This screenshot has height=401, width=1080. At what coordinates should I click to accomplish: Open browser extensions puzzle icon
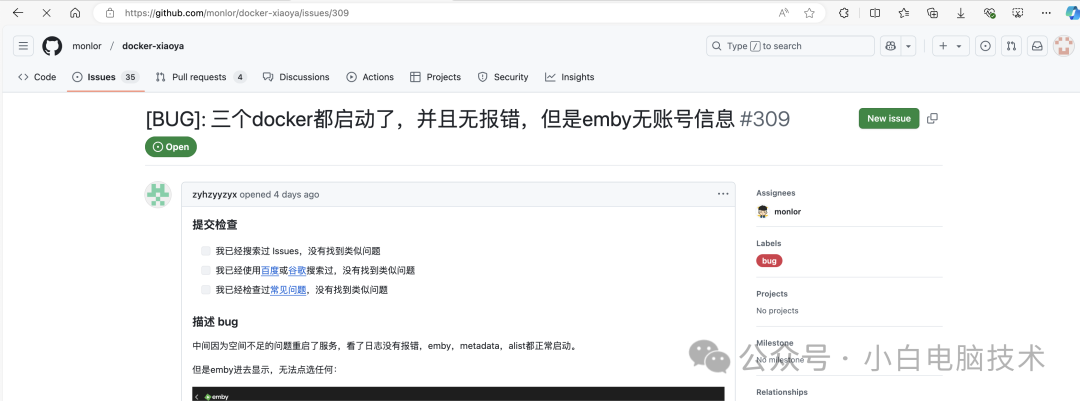click(844, 12)
